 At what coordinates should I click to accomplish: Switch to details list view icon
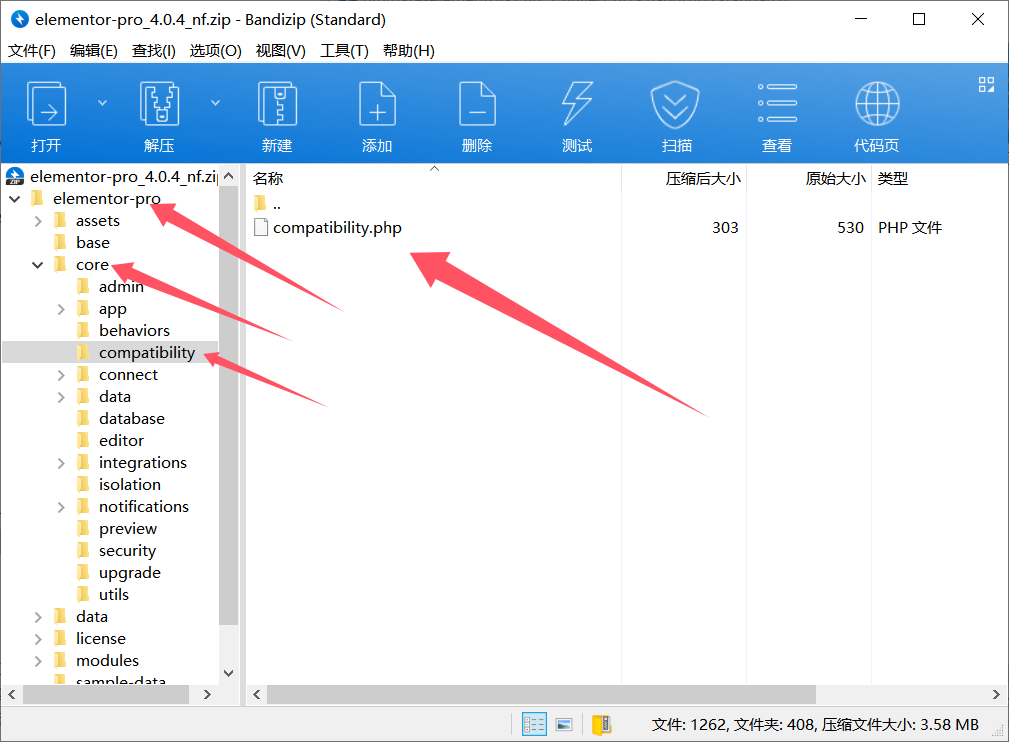(x=534, y=725)
